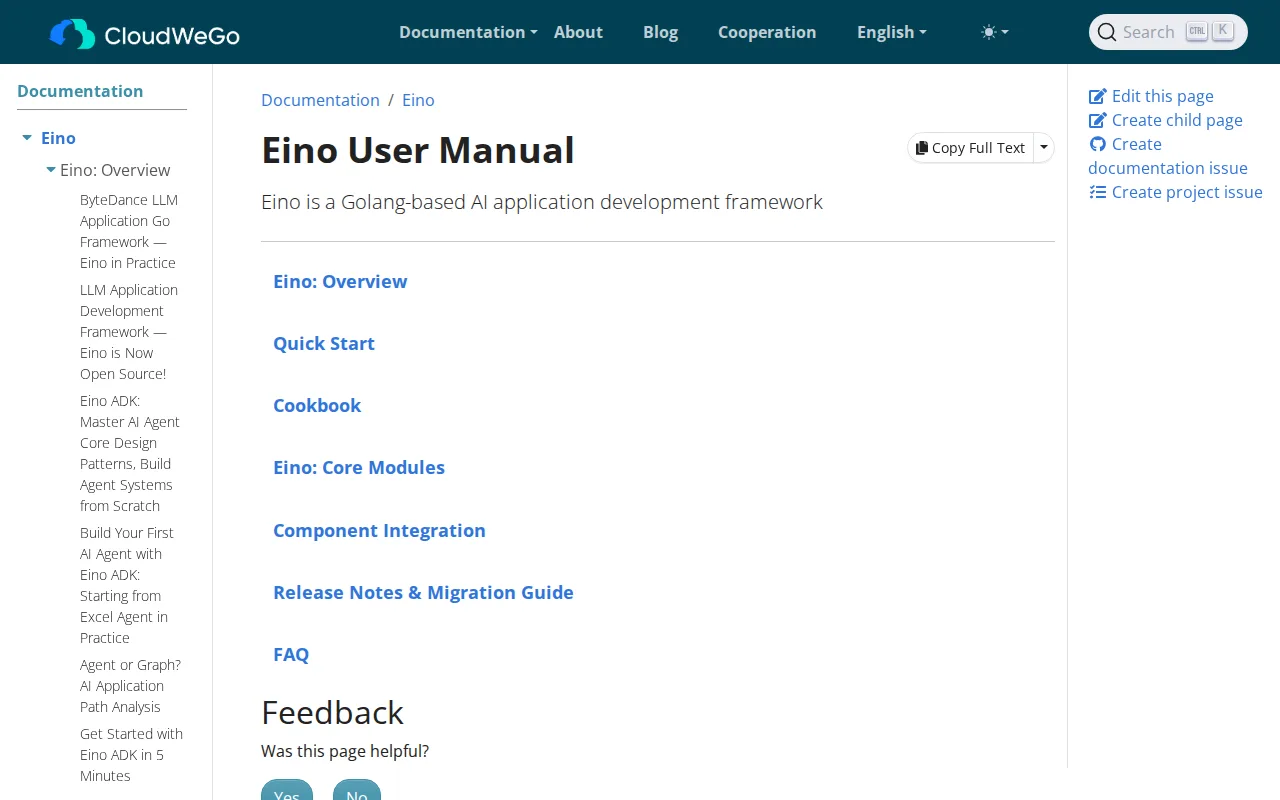Open Eino: Core Modules section
Image resolution: width=1280 pixels, height=800 pixels.
coord(359,468)
